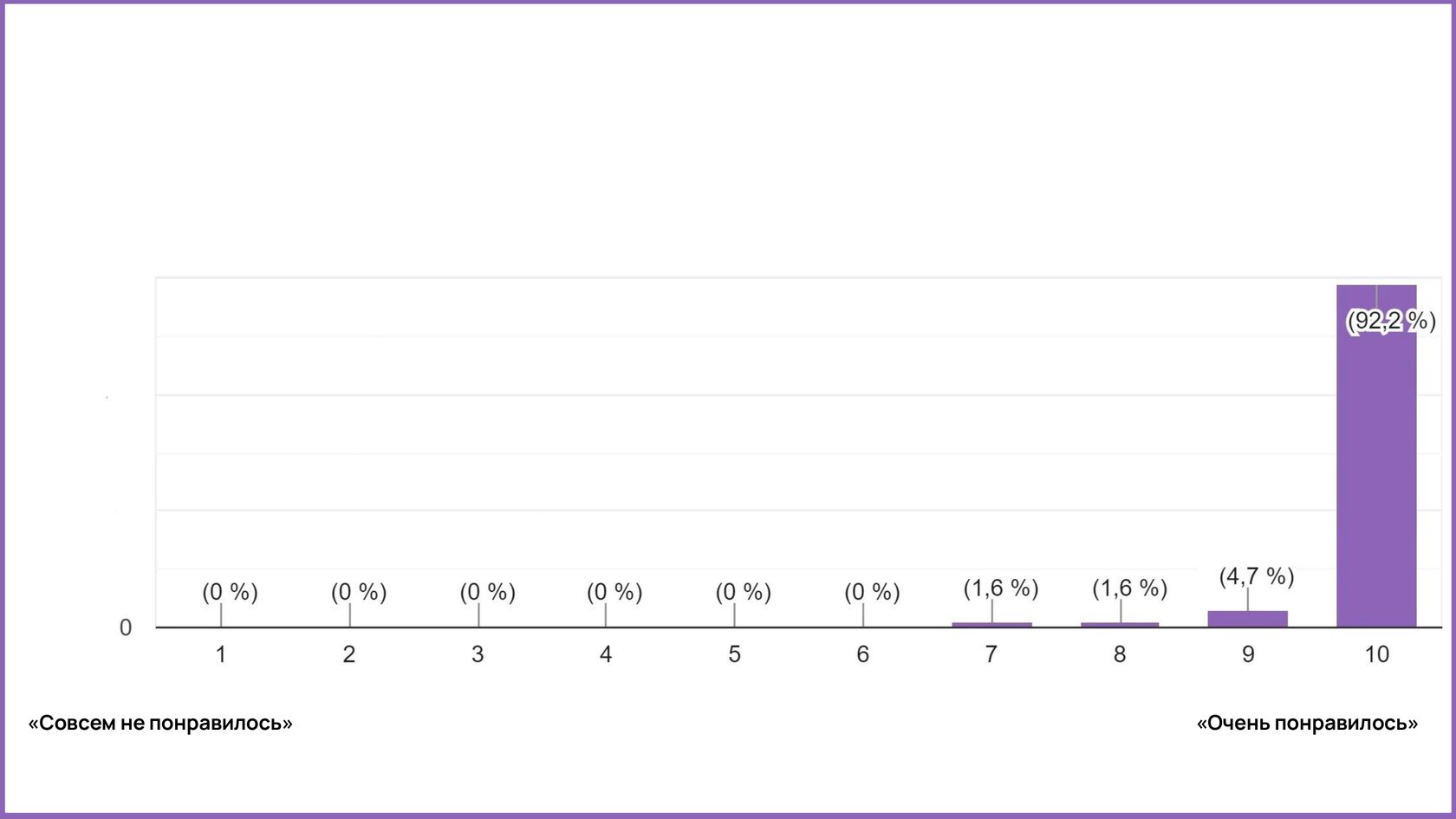
Task: Click the "(1,6 %)" label above rating 7
Action: (x=1001, y=588)
